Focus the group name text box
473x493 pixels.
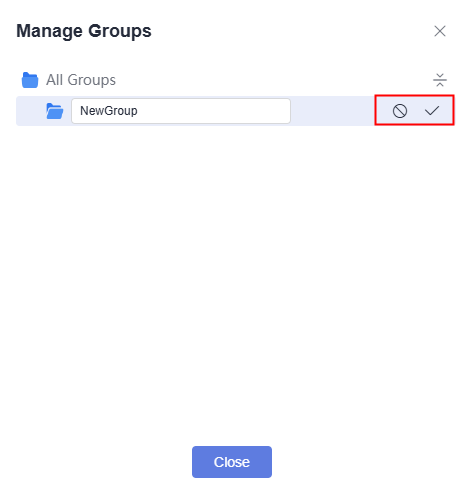[181, 111]
